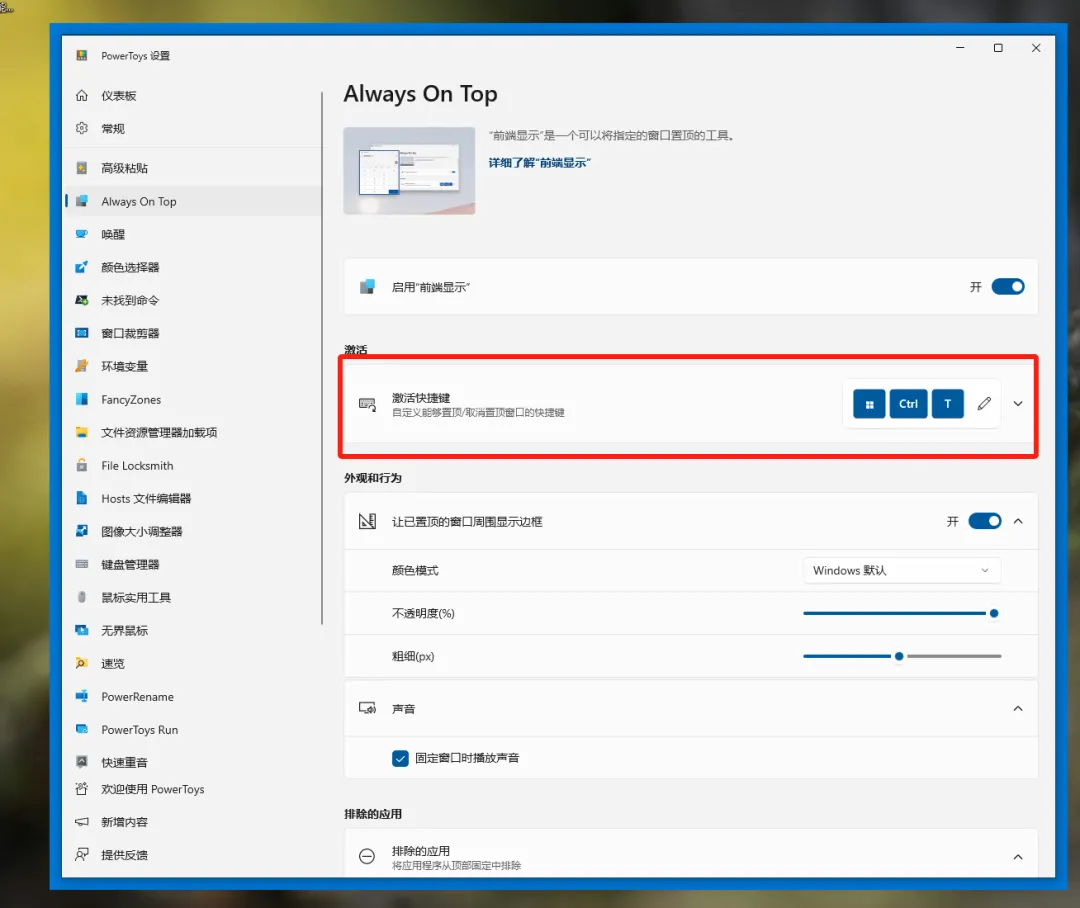Click the 不透明度(%) slider handle
The width and height of the screenshot is (1080, 908).
tap(994, 613)
